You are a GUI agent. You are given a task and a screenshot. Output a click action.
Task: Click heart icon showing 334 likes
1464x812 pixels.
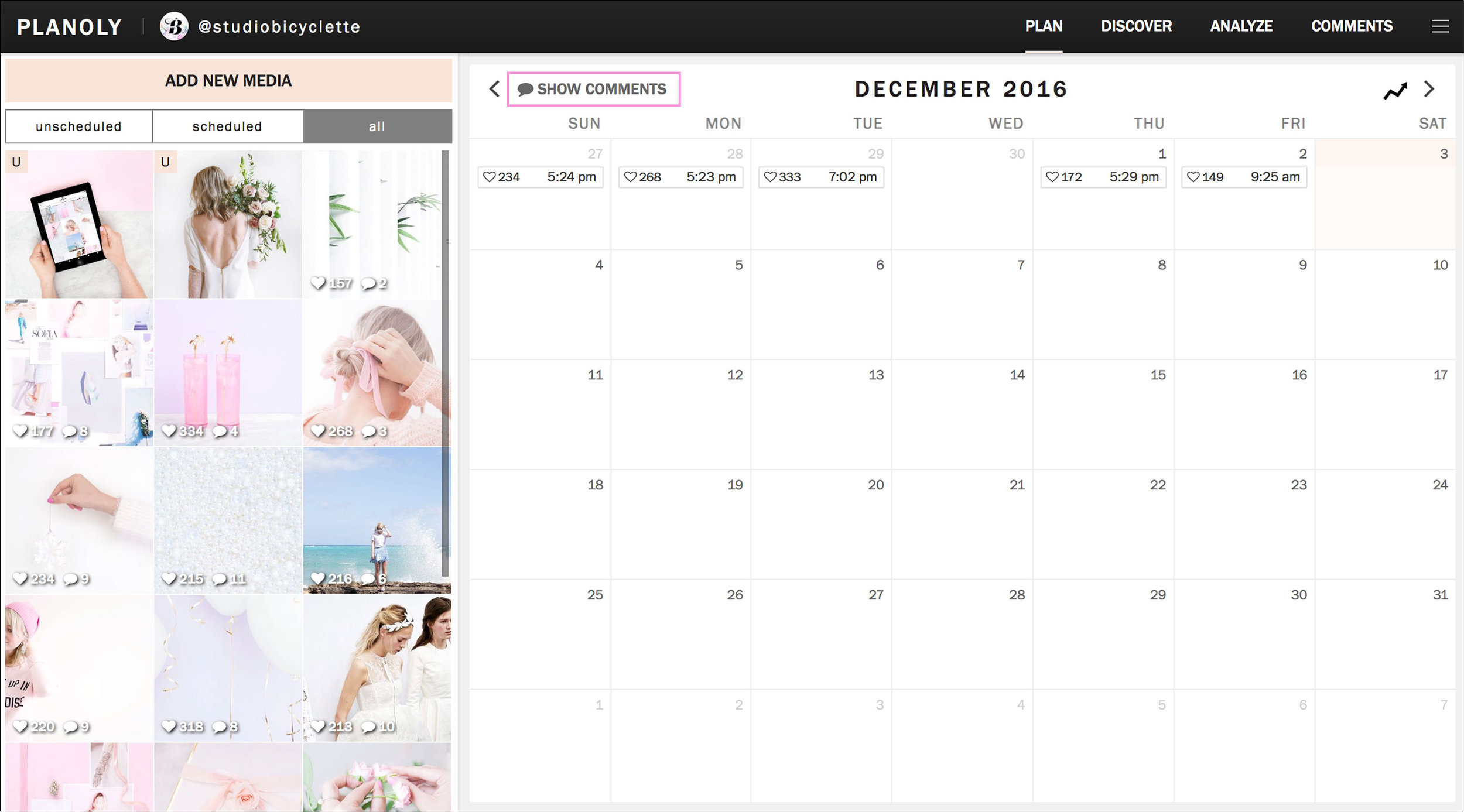[x=169, y=431]
